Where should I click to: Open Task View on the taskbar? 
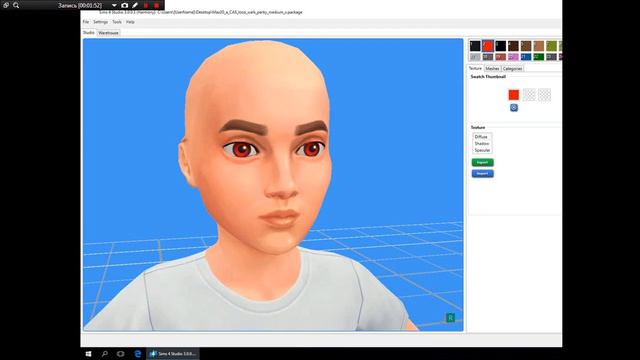point(120,354)
